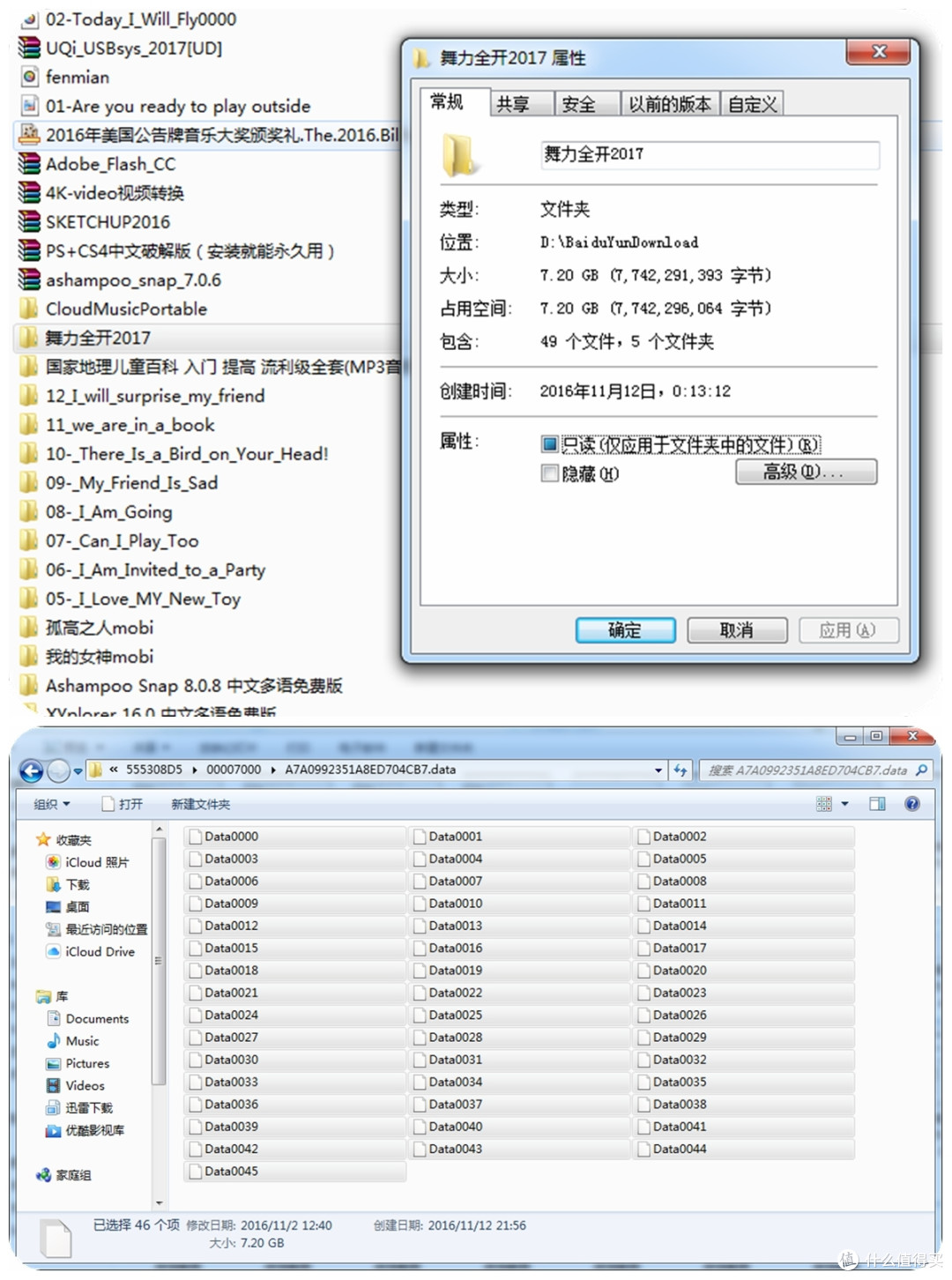Select the SKETCHUP2016 archive icon
The width and height of the screenshot is (952, 1280).
[x=29, y=222]
